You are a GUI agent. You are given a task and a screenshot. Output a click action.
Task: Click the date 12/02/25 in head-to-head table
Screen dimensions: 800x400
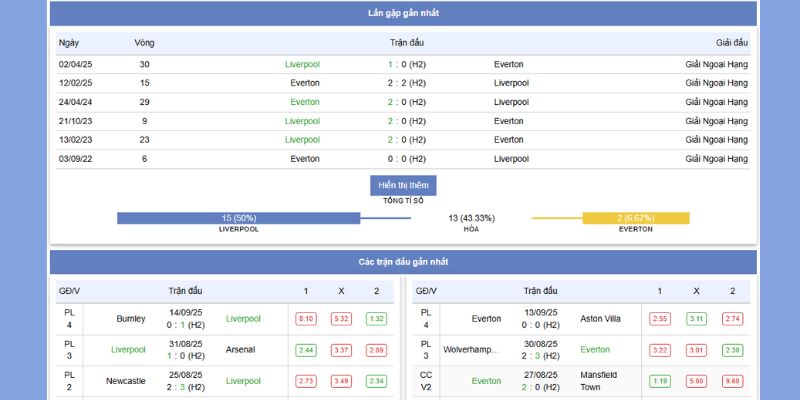(76, 83)
